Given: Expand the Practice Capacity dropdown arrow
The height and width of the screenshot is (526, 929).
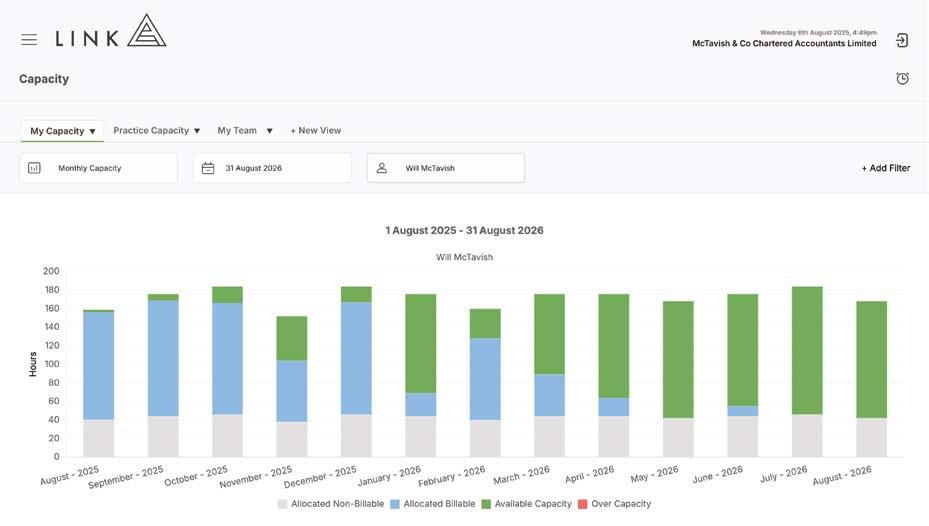Looking at the screenshot, I should pyautogui.click(x=197, y=131).
